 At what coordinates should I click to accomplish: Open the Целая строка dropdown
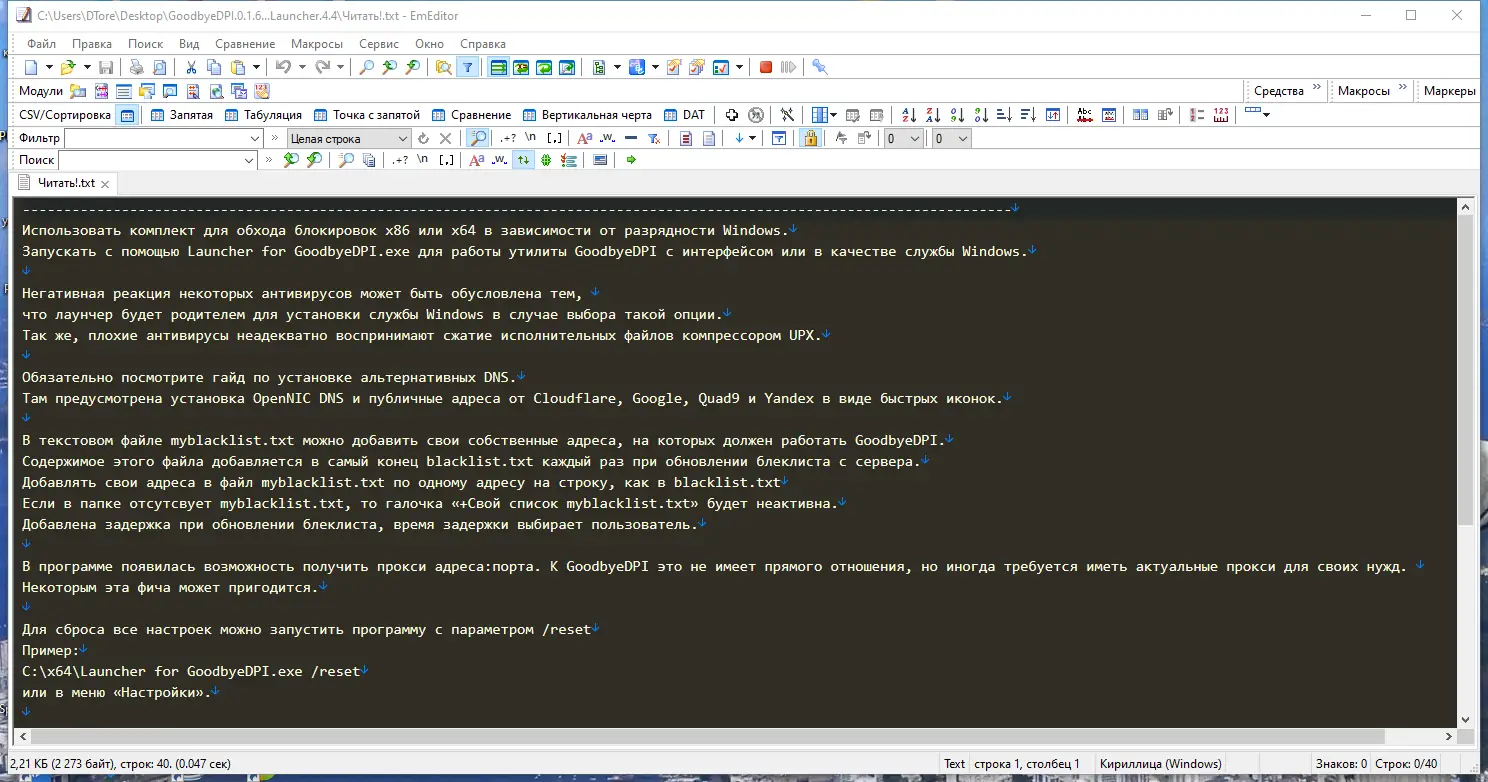click(x=403, y=137)
